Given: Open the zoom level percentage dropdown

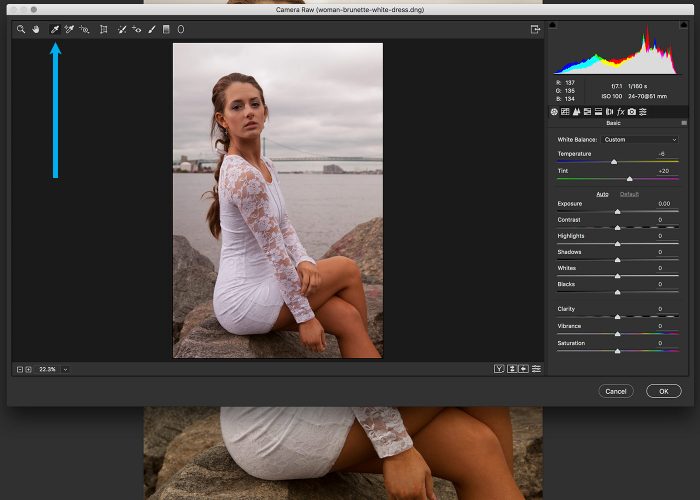Looking at the screenshot, I should pos(65,369).
